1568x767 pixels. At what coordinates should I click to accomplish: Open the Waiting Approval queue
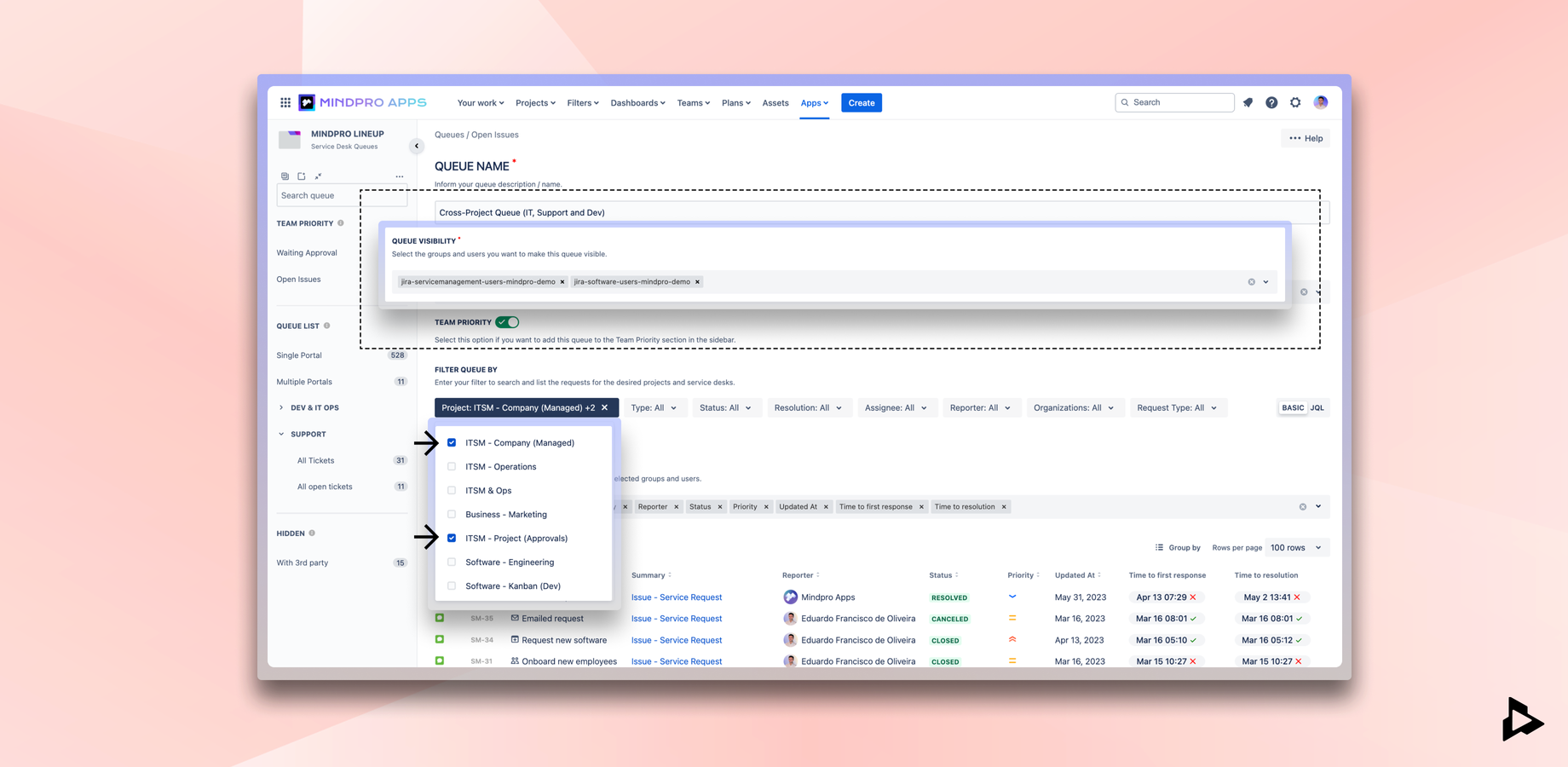(x=307, y=253)
